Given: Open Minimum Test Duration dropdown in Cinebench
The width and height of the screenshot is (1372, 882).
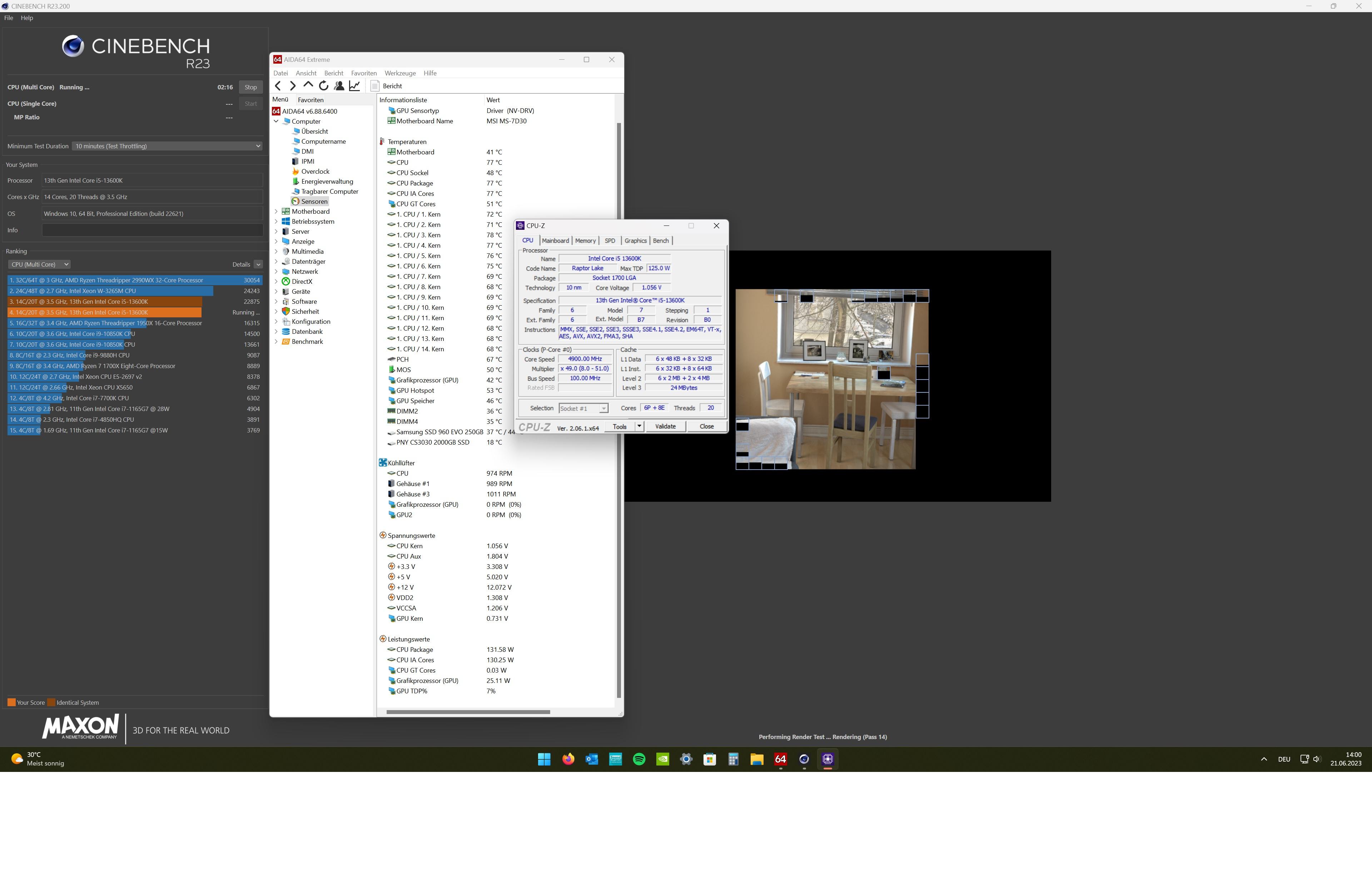Looking at the screenshot, I should click(167, 146).
